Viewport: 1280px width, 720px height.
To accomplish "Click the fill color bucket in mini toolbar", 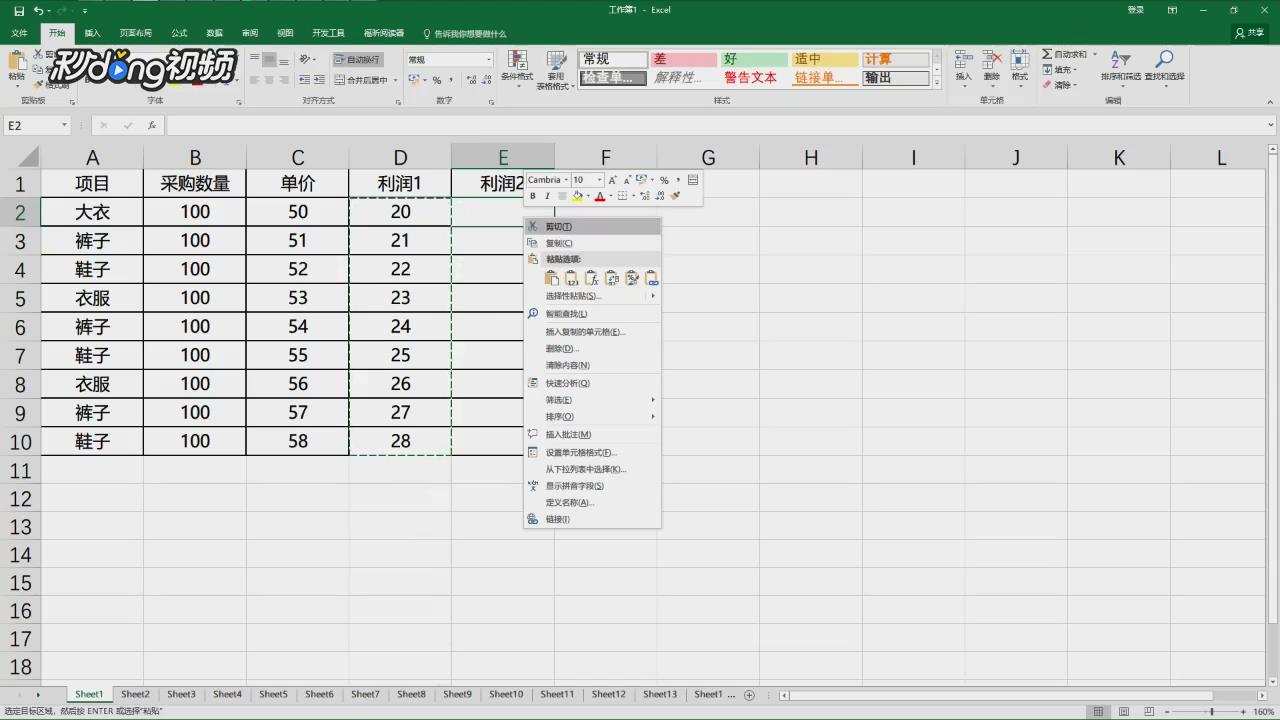I will (577, 196).
